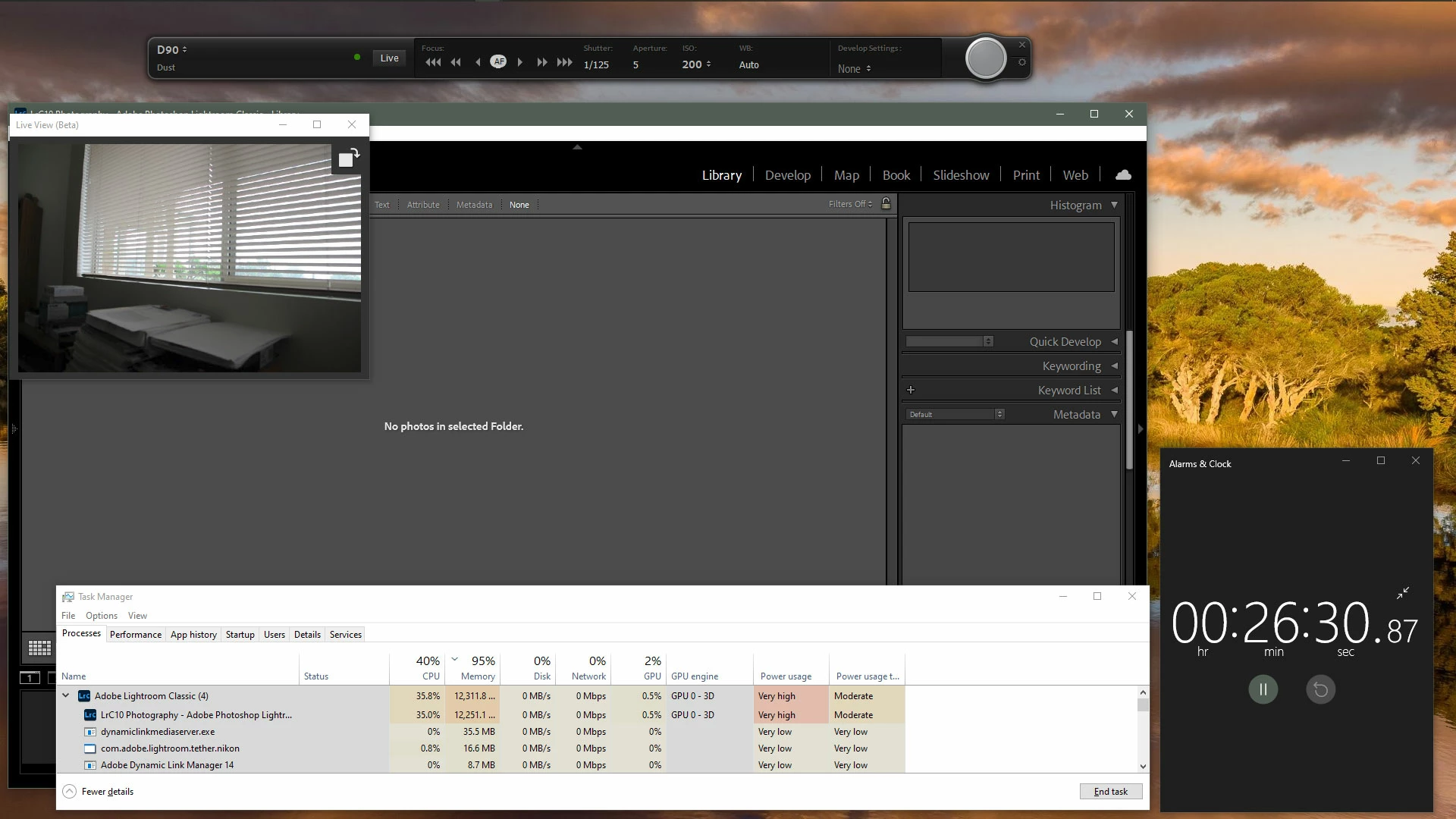Viewport: 1456px width, 819px height.
Task: Toggle the filter lock icon
Action: tap(886, 204)
